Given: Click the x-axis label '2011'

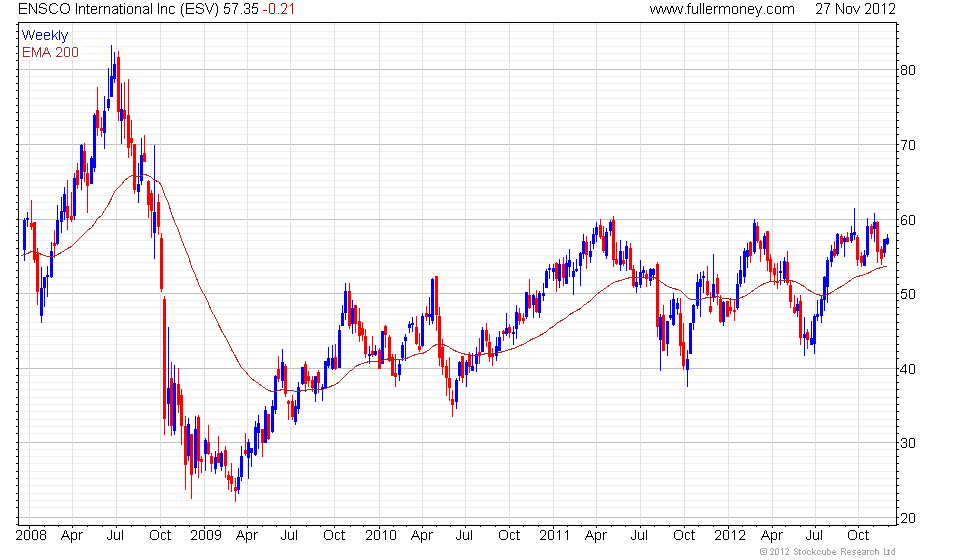Looking at the screenshot, I should pyautogui.click(x=554, y=535).
